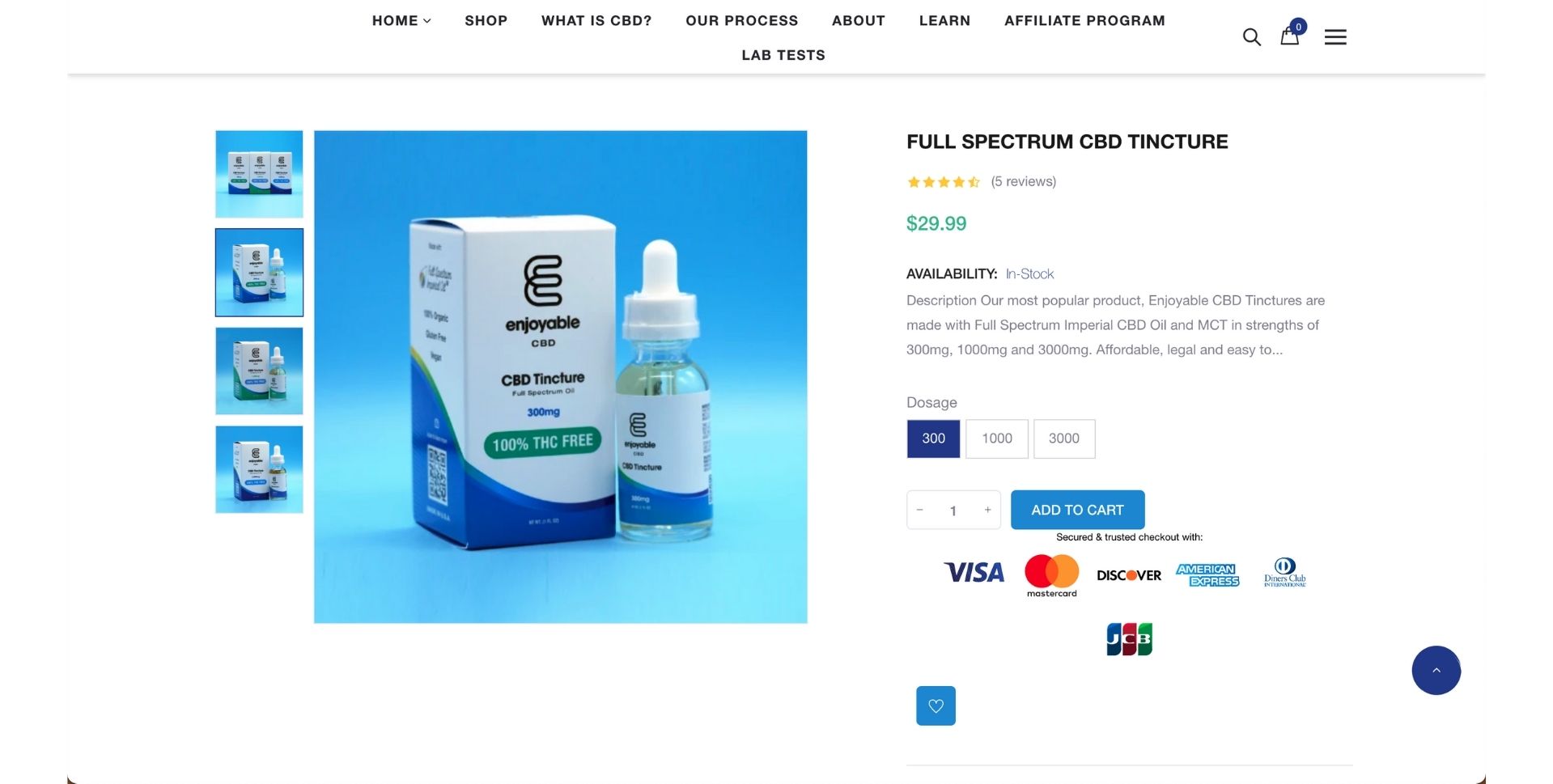Go to LAB TESTS page
1553x784 pixels.
pyautogui.click(x=783, y=55)
